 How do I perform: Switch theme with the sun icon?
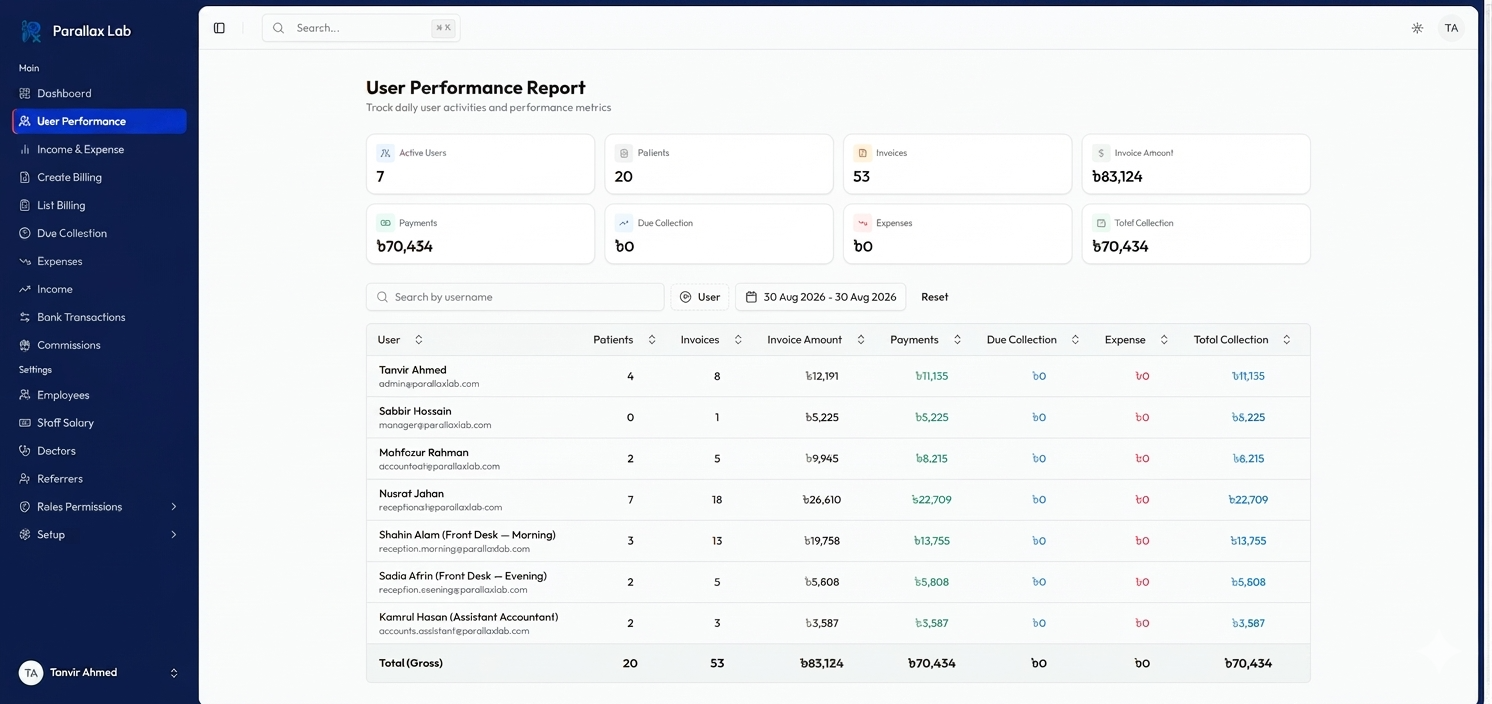1417,28
